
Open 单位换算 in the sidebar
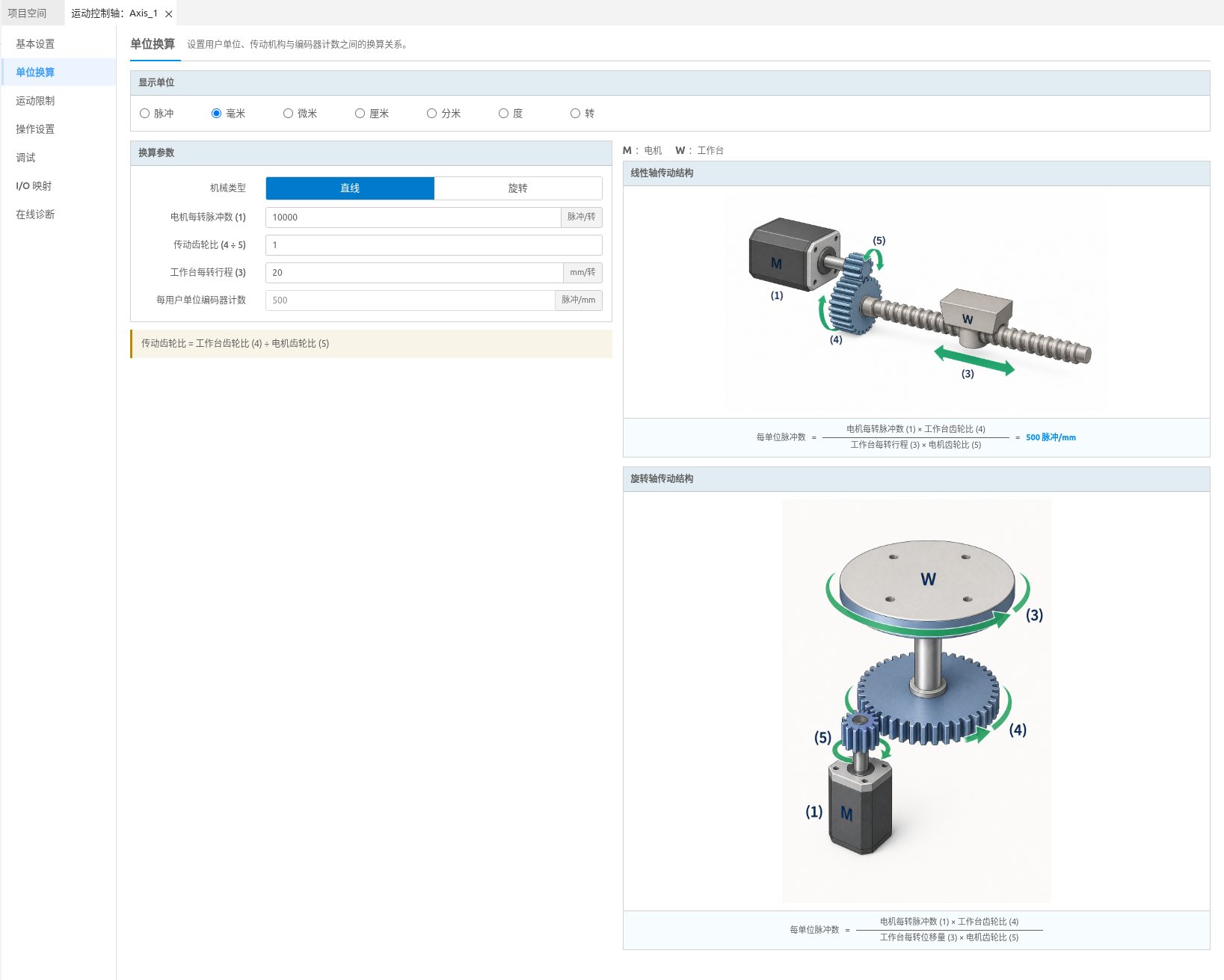pyautogui.click(x=58, y=73)
